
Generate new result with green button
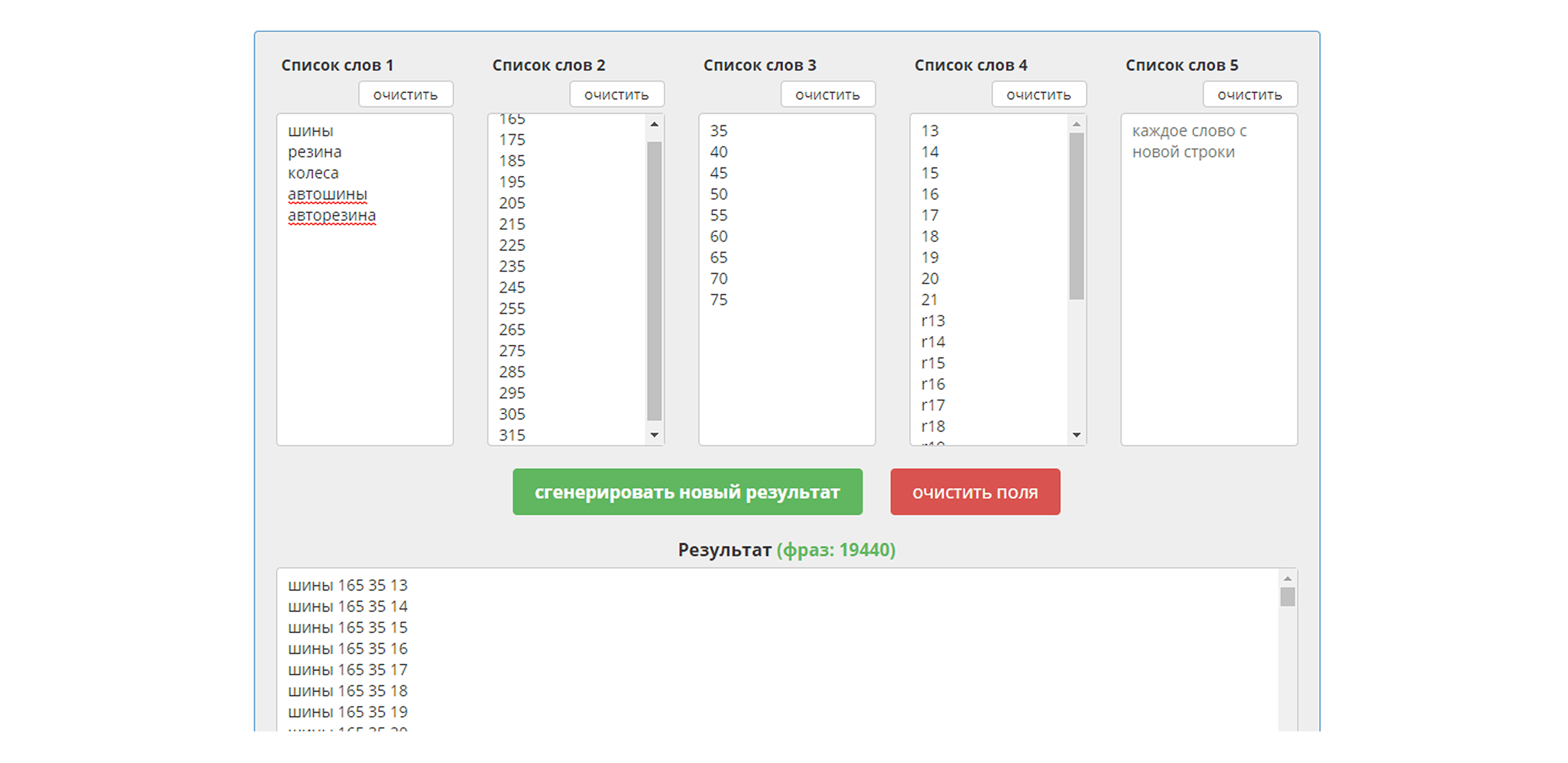687,492
